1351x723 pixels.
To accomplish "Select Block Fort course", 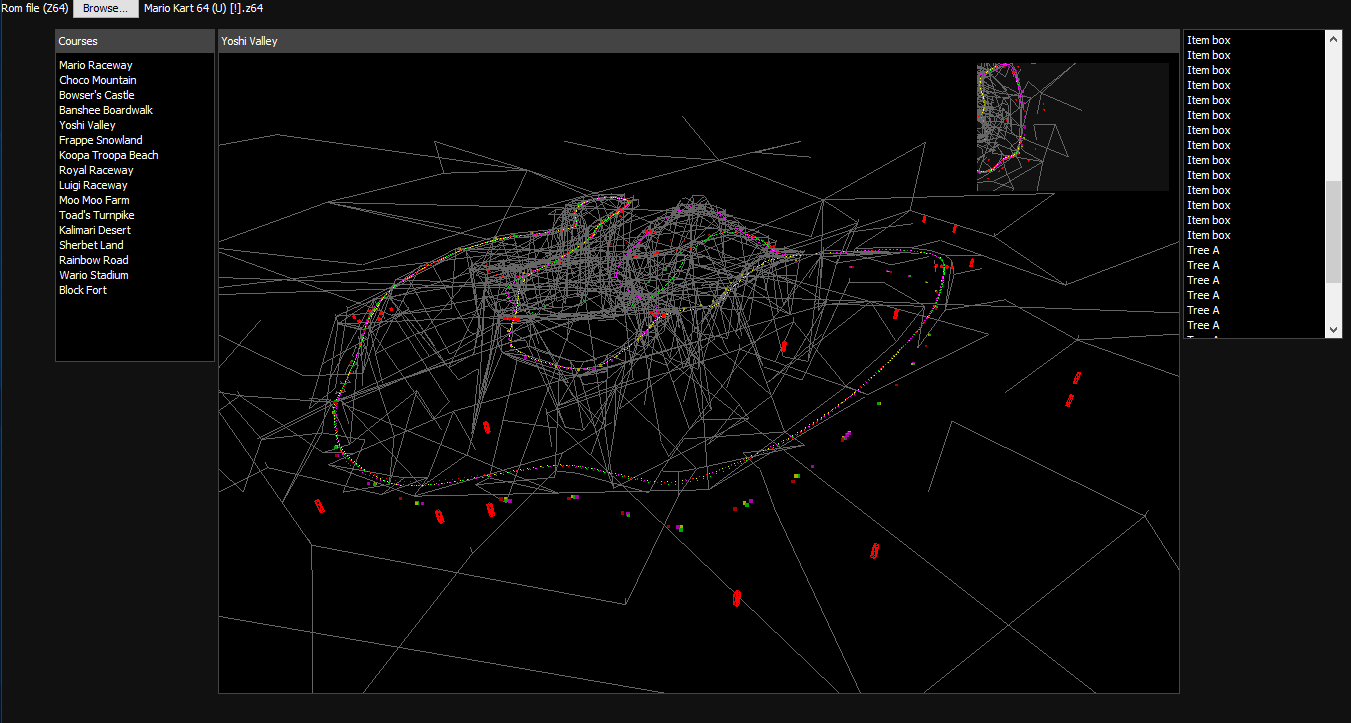I will point(83,290).
